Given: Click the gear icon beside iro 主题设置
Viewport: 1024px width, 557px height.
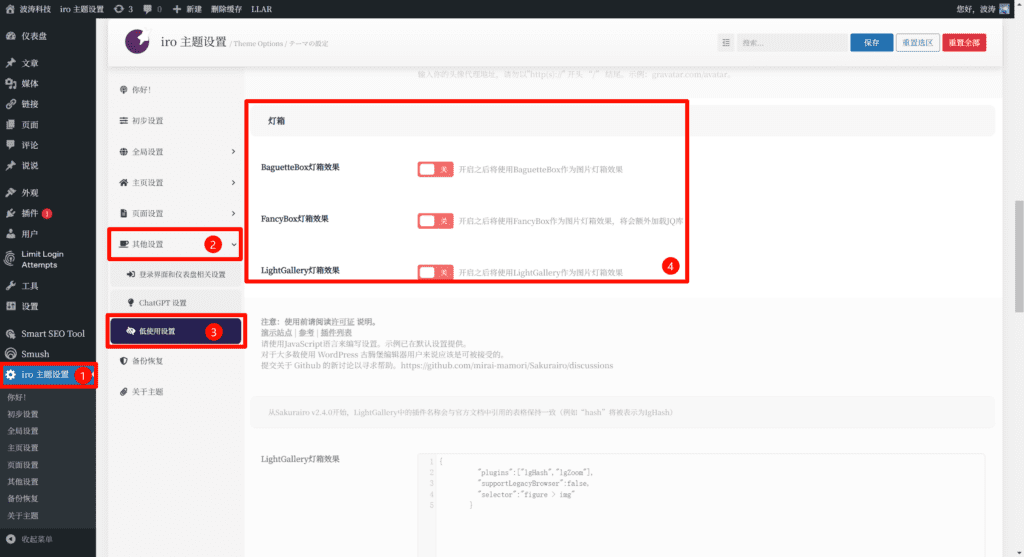Looking at the screenshot, I should tap(10, 375).
